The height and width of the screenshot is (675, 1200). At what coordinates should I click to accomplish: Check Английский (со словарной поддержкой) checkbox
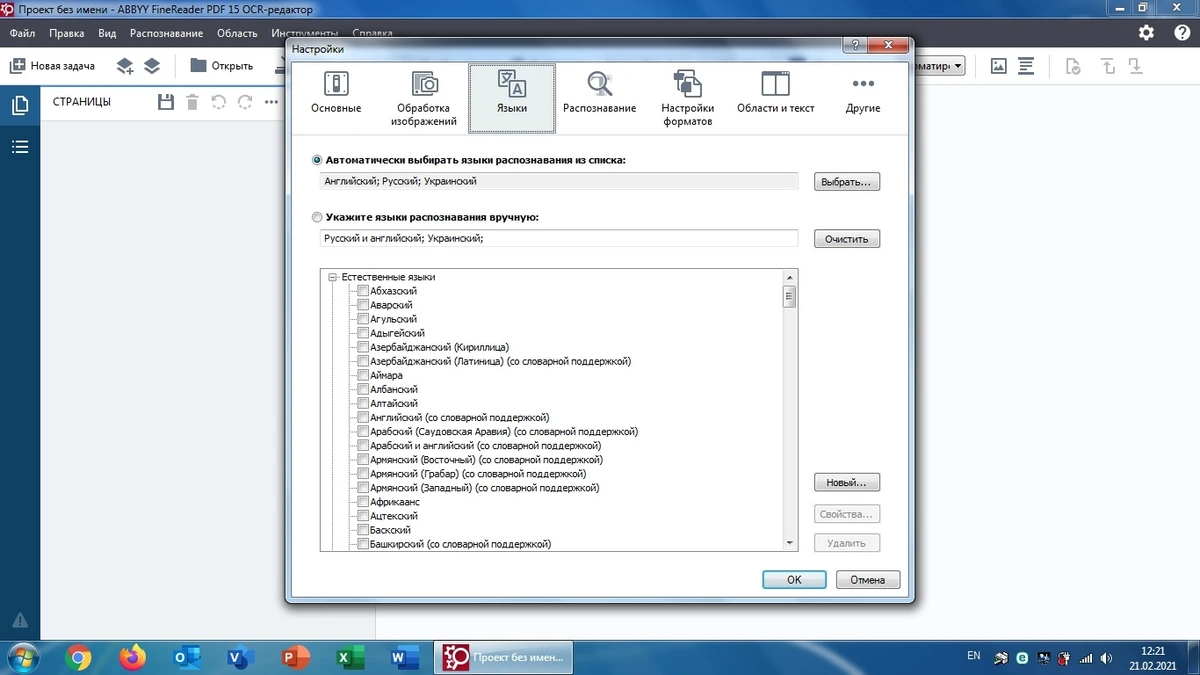pyautogui.click(x=363, y=417)
